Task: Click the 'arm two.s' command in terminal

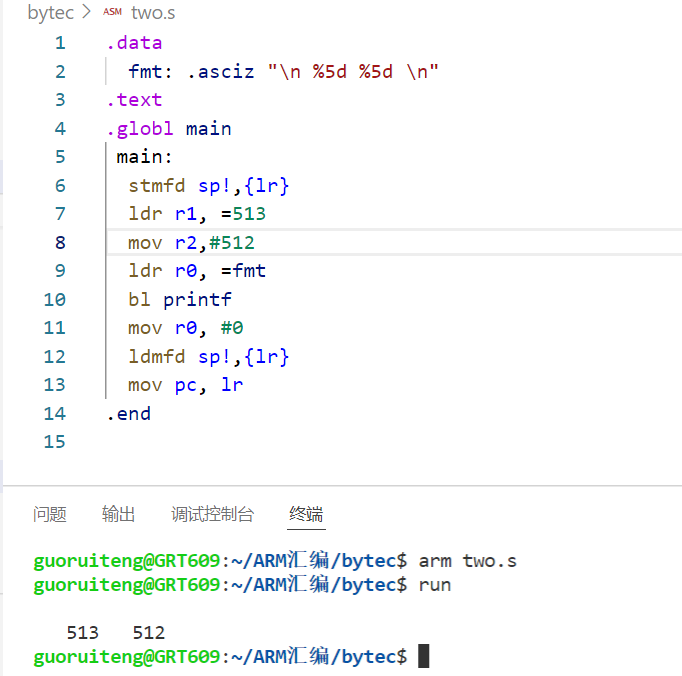Action: (468, 560)
